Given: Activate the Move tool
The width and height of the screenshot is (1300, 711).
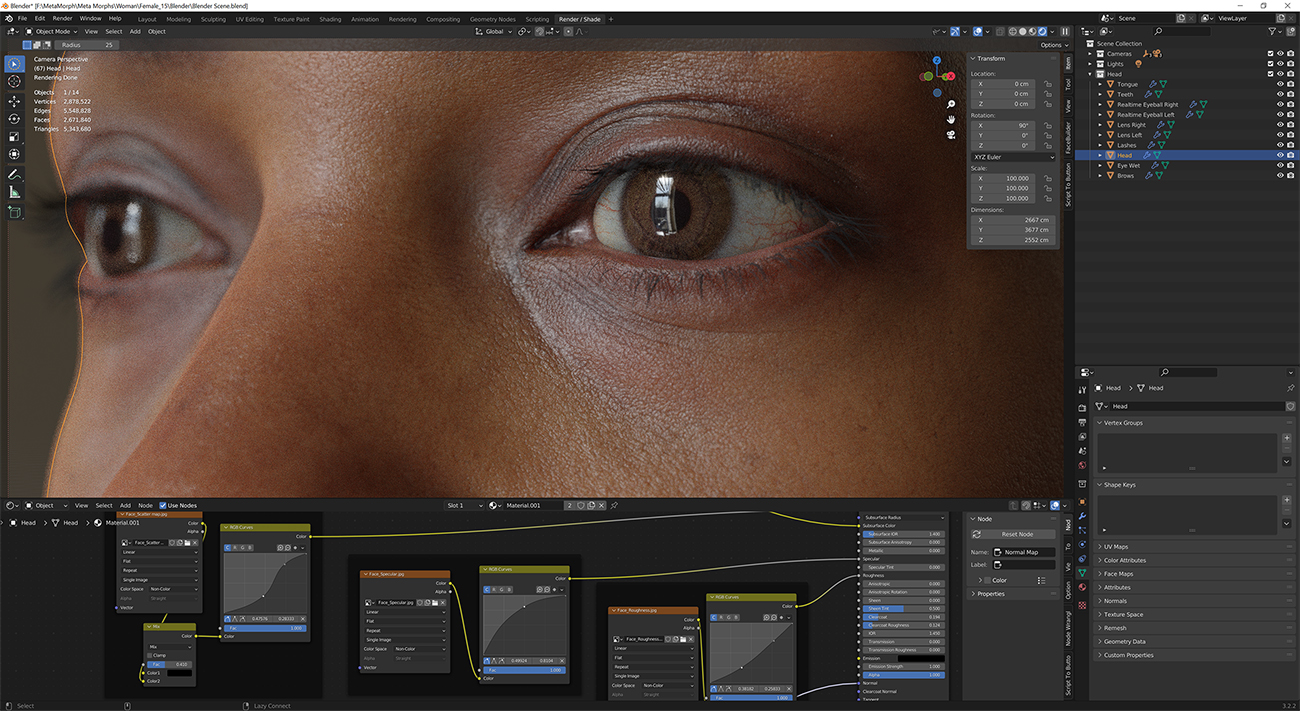Looking at the screenshot, I should tap(14, 101).
